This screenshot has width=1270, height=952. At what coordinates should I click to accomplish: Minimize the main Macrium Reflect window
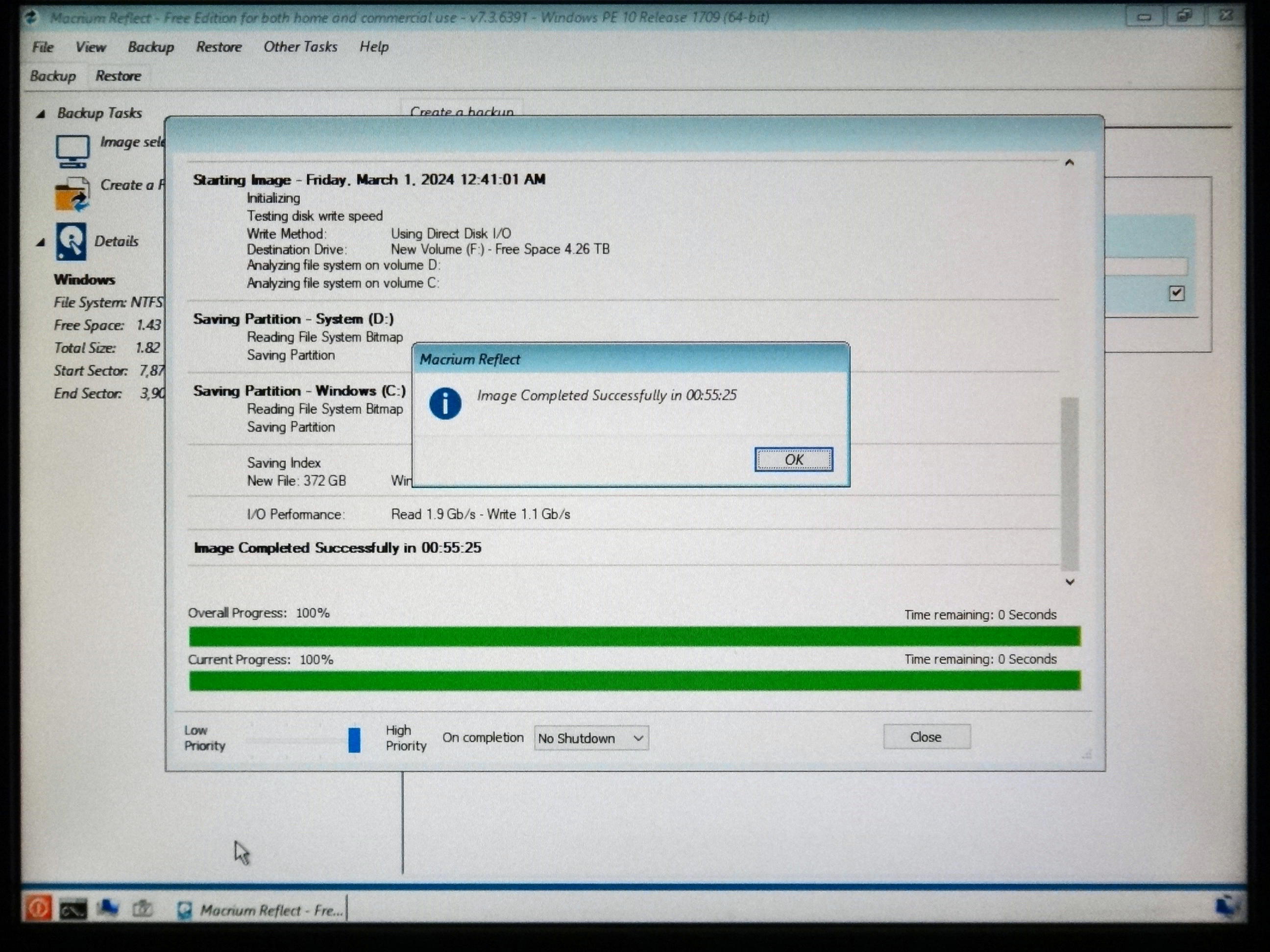pos(1144,17)
